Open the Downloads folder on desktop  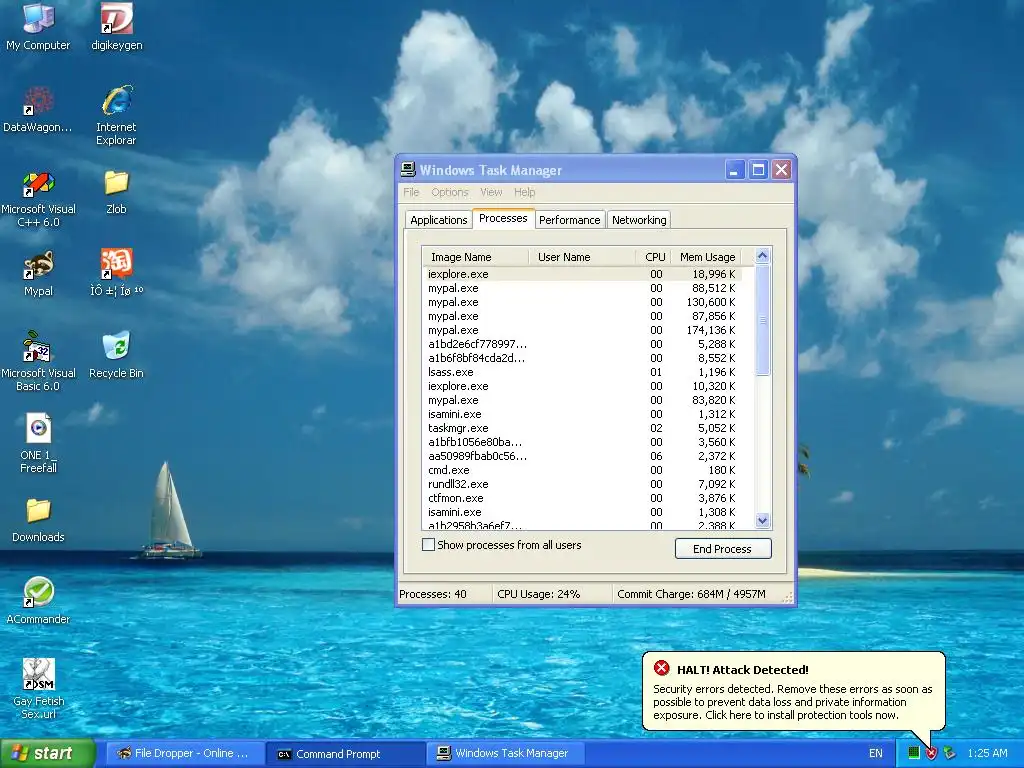[x=38, y=520]
